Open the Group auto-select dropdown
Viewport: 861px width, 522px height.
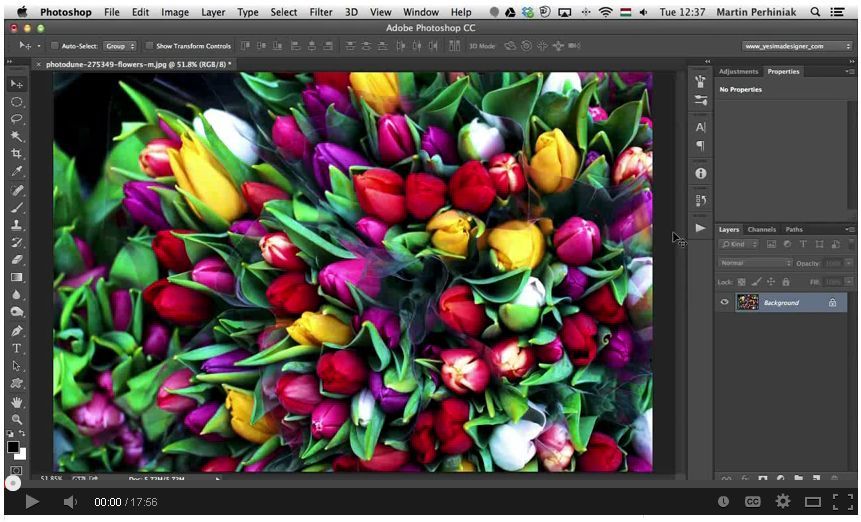(x=120, y=46)
